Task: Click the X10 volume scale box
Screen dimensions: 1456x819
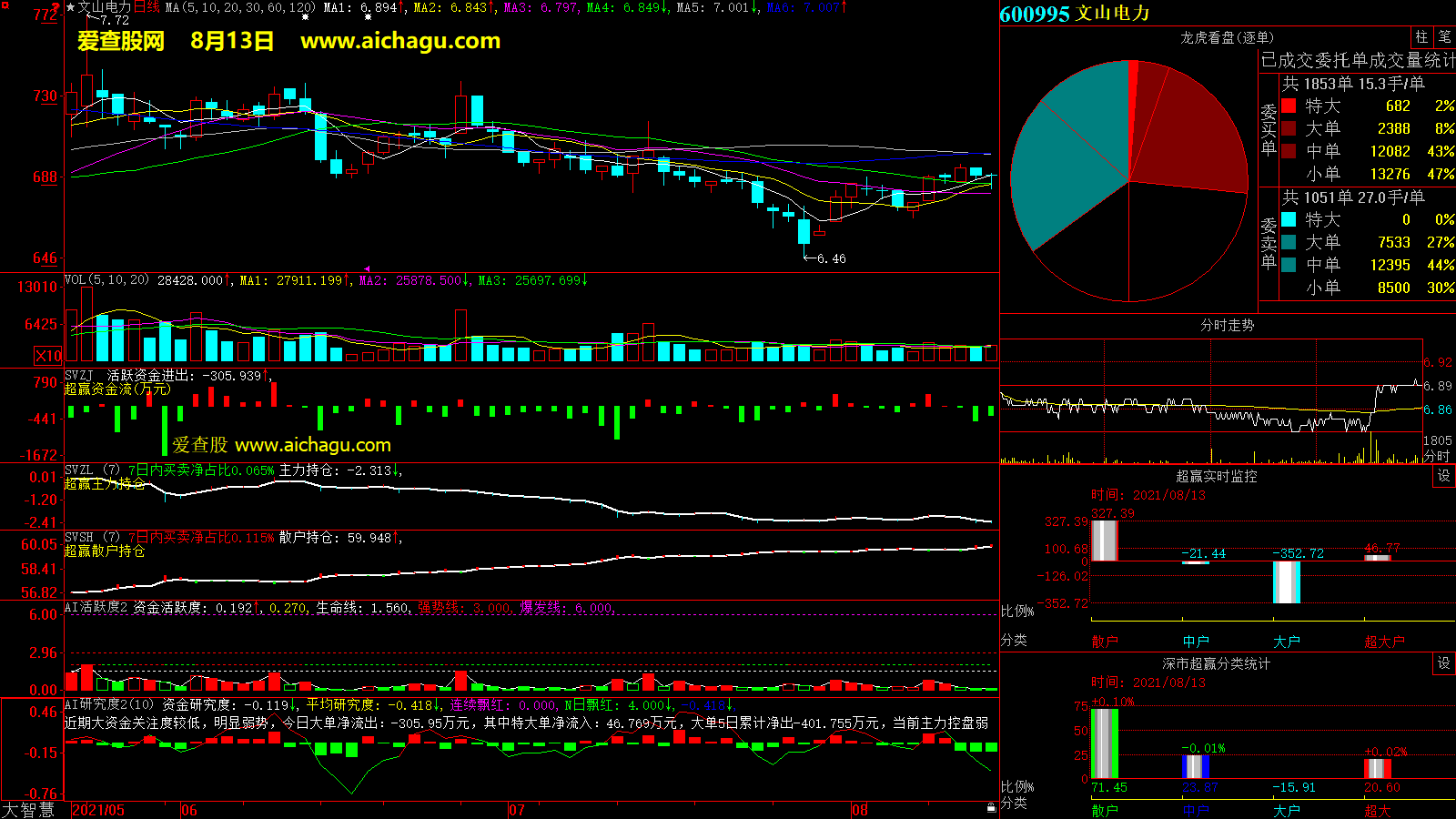Action: pyautogui.click(x=48, y=356)
